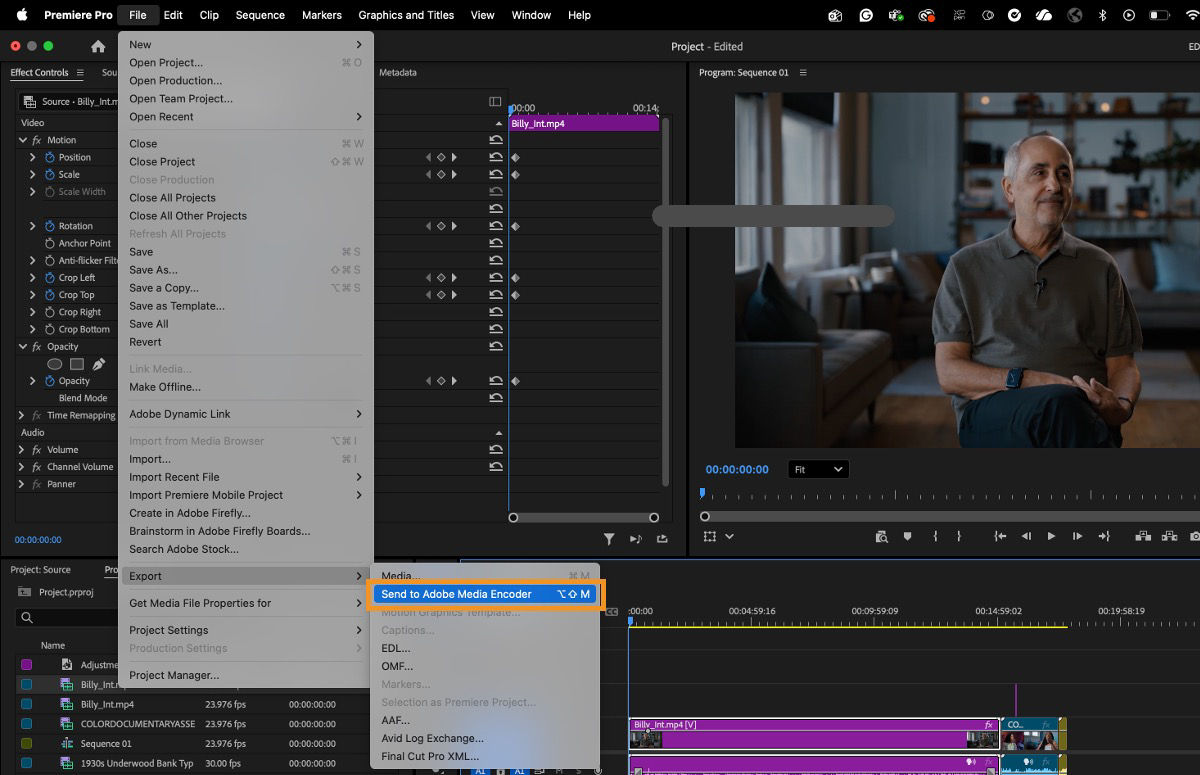1200x775 pixels.
Task: Click the reset arrow next to Position
Action: click(x=495, y=157)
